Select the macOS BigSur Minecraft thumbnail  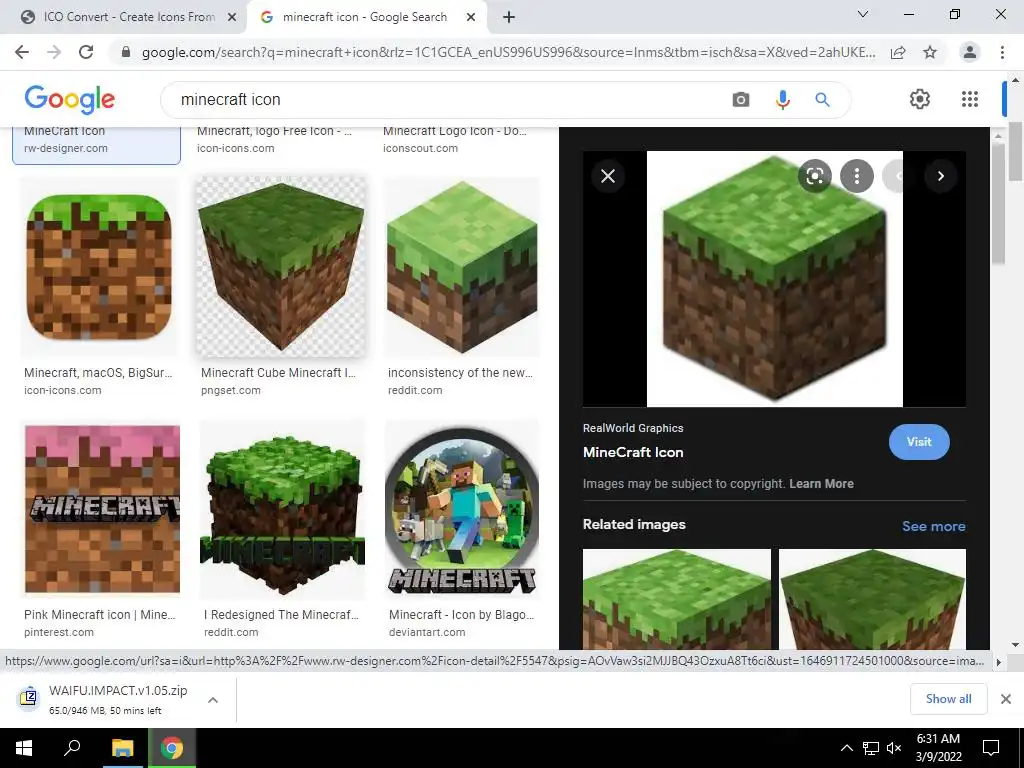pos(99,267)
